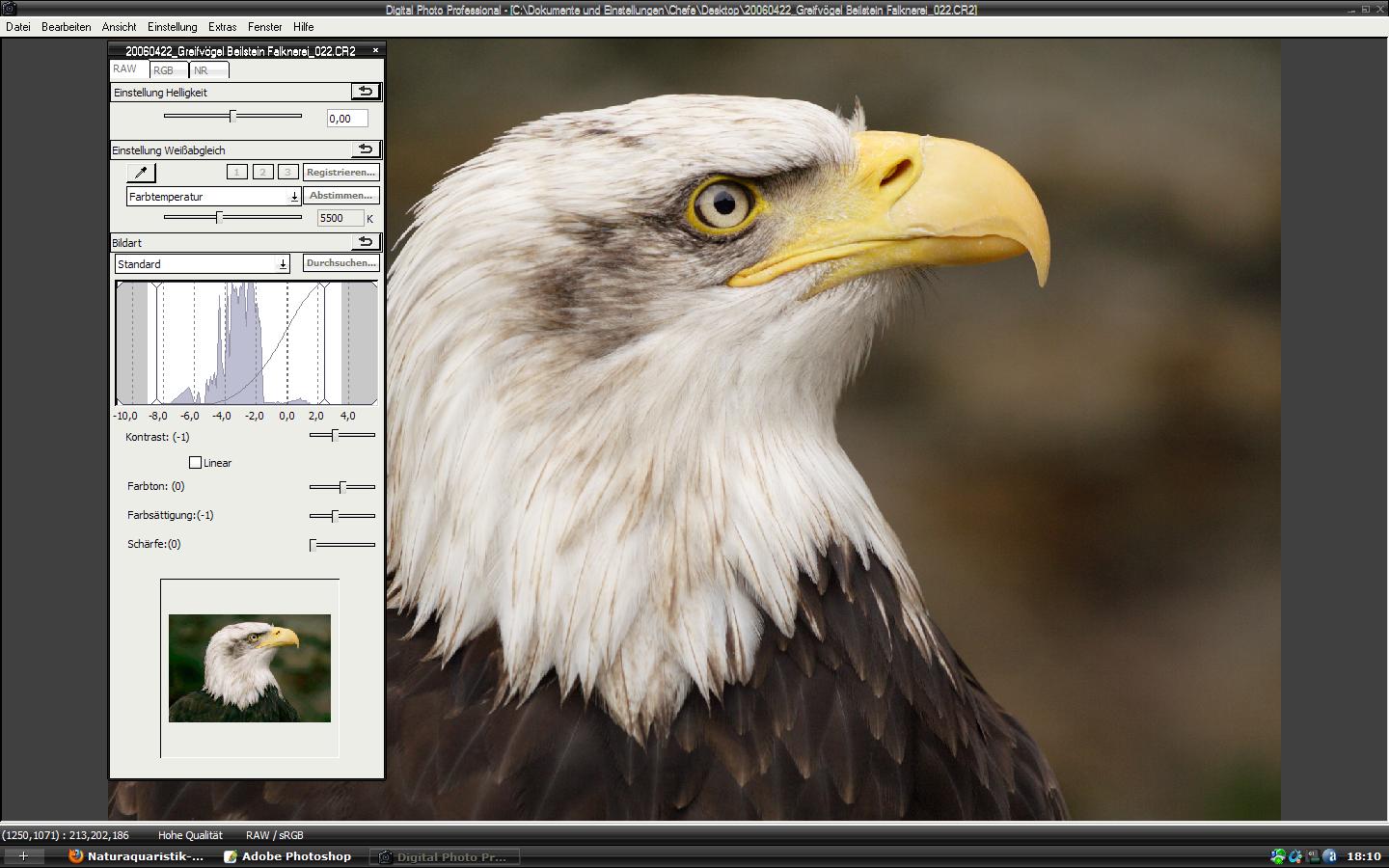This screenshot has height=868, width=1389.
Task: Switch to Adobe Photoshop in taskbar
Action: click(x=287, y=856)
